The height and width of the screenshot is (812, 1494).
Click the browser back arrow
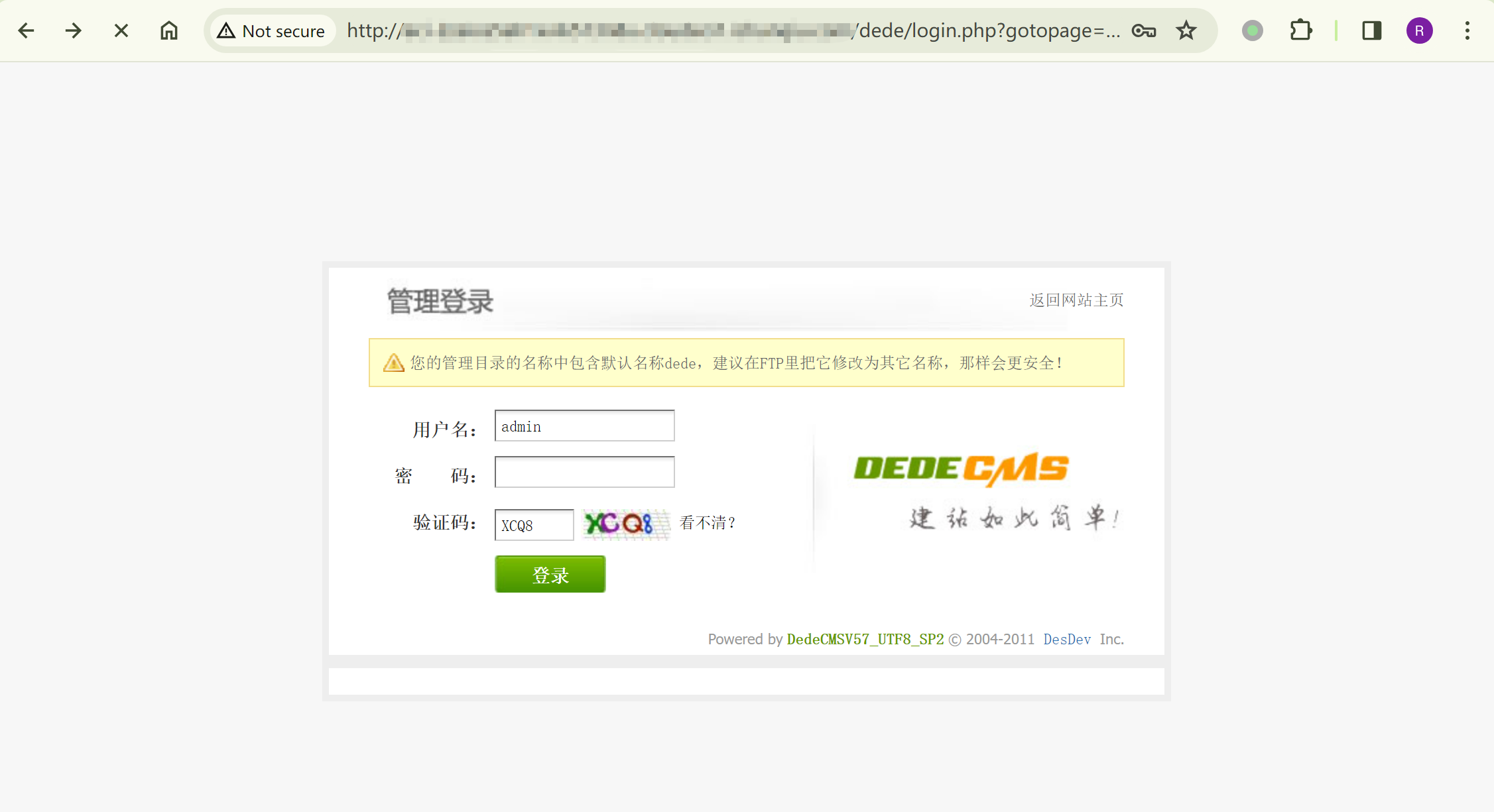(27, 30)
